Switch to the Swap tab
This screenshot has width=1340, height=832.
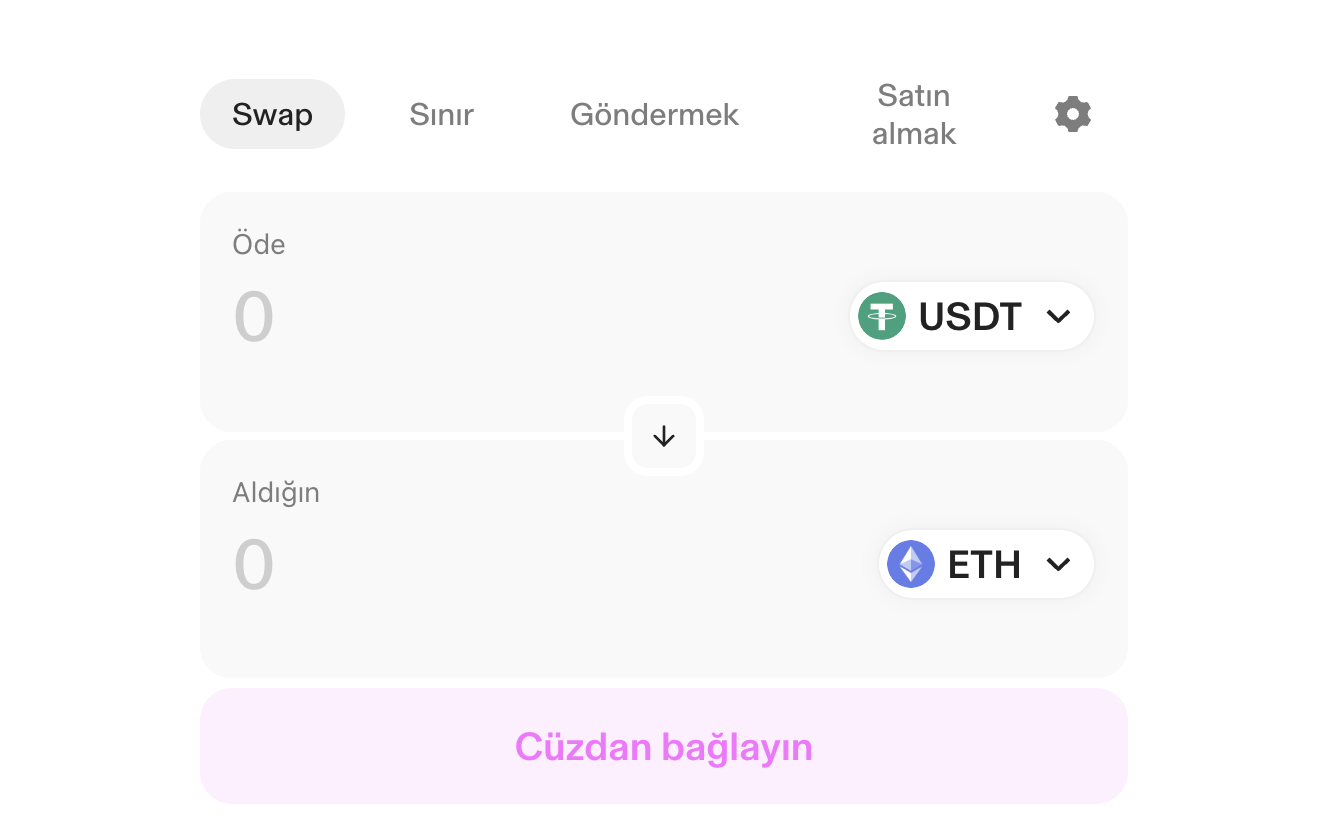(x=272, y=114)
